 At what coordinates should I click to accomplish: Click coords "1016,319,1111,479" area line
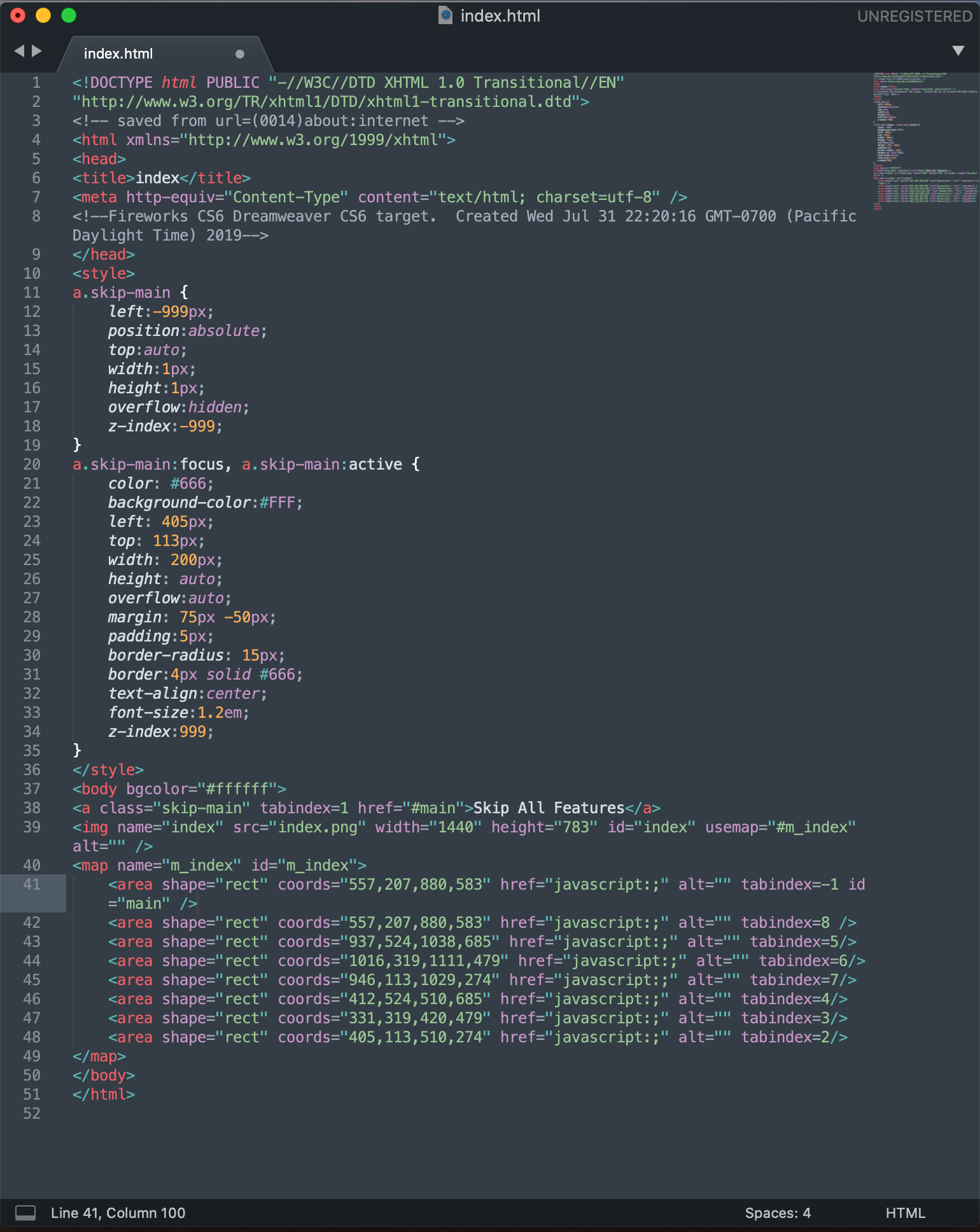pos(487,961)
